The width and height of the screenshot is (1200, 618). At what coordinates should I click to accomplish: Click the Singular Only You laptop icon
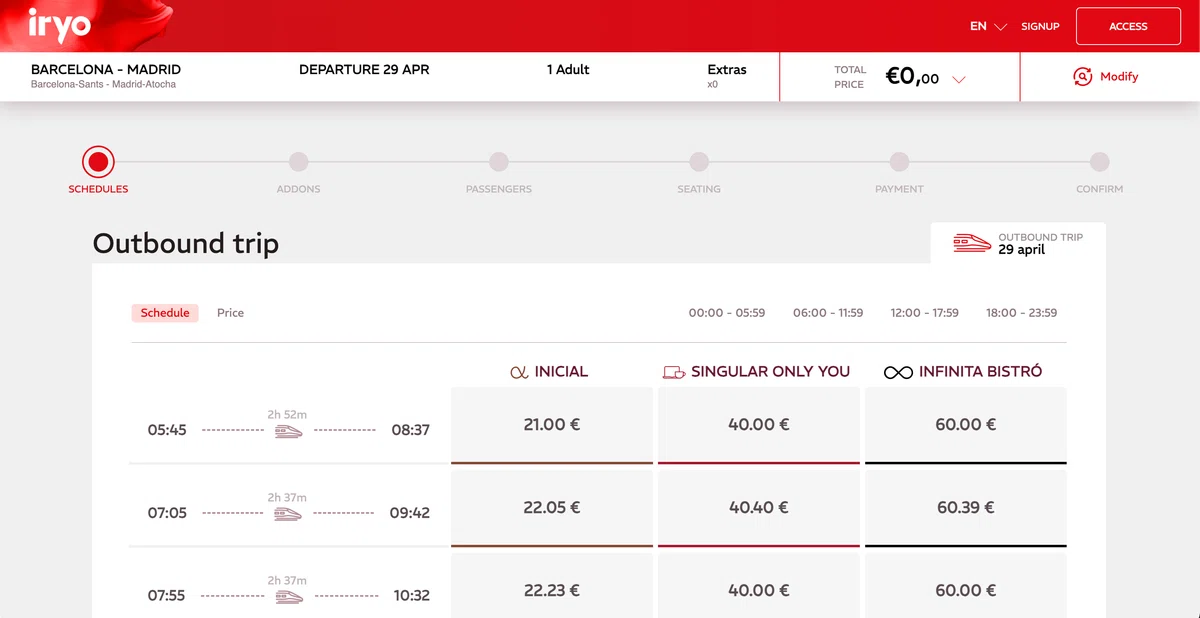[x=673, y=372]
